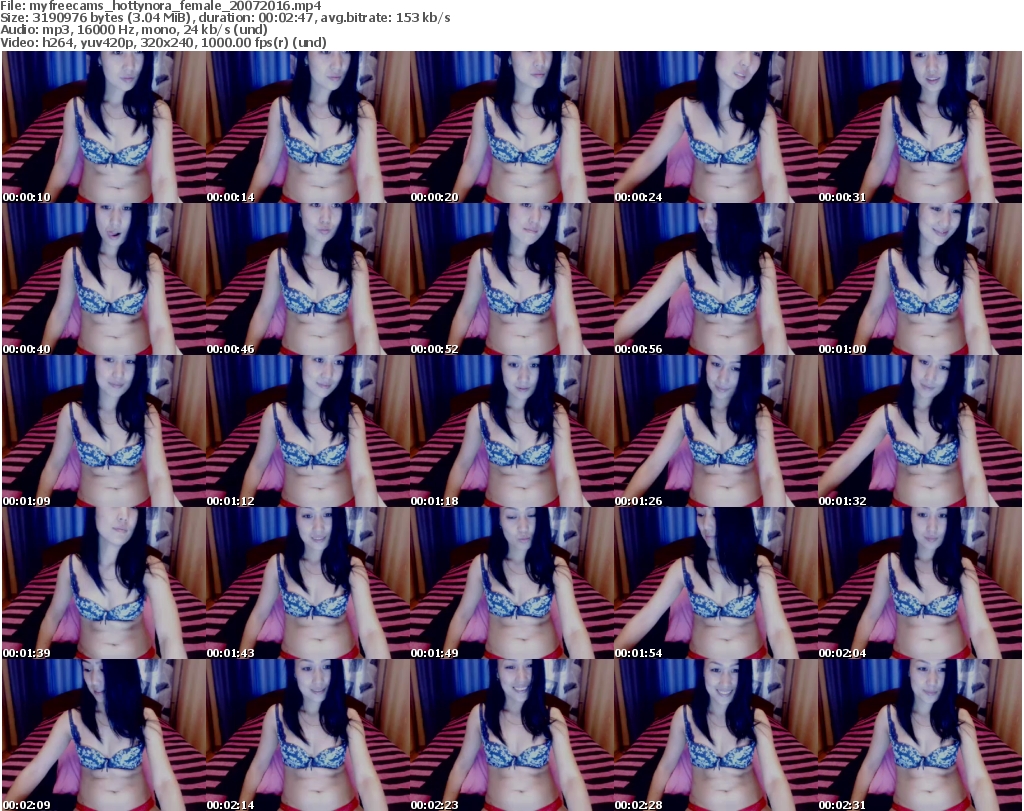Select the thumbnail frame stamped 00:01:12
Image resolution: width=1024 pixels, height=811 pixels.
[308, 431]
